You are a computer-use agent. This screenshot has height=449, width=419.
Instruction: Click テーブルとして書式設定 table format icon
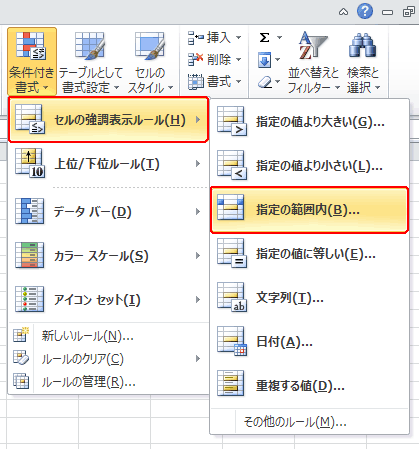(x=90, y=62)
